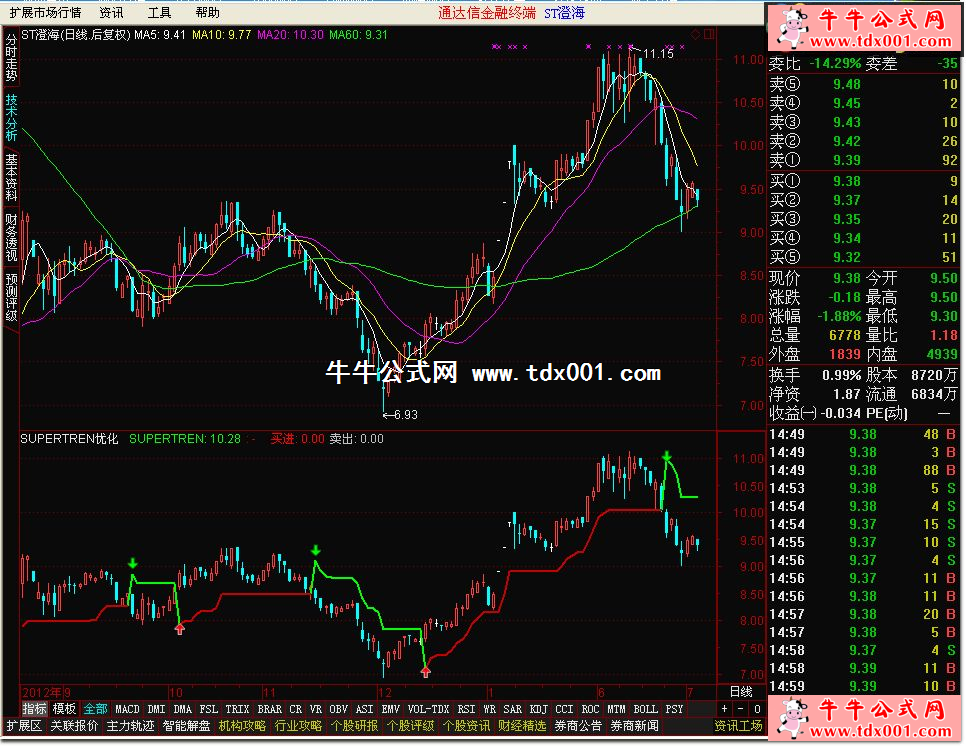Screen dimensions: 966x746
Task: Switch indicator to ASI
Action: [x=364, y=709]
